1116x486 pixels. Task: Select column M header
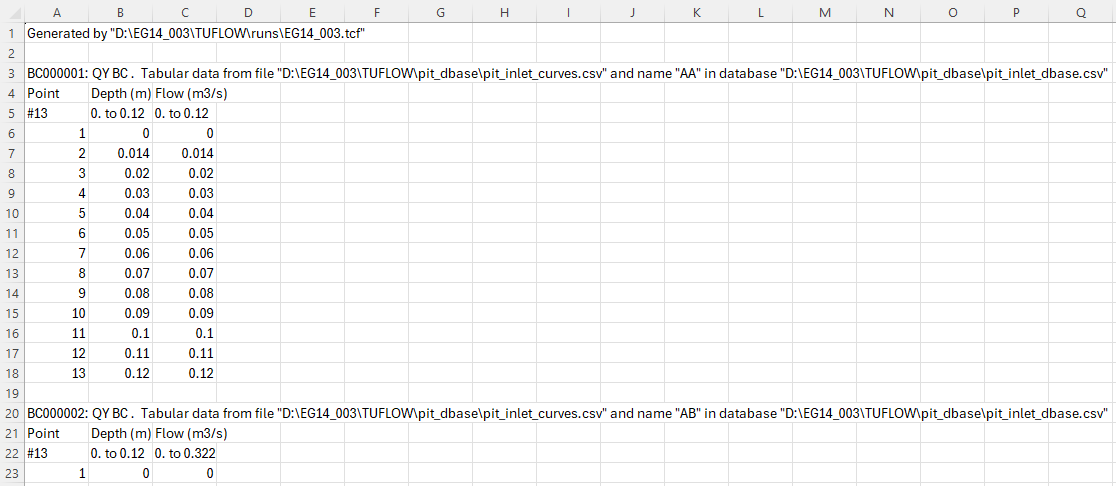[824, 11]
